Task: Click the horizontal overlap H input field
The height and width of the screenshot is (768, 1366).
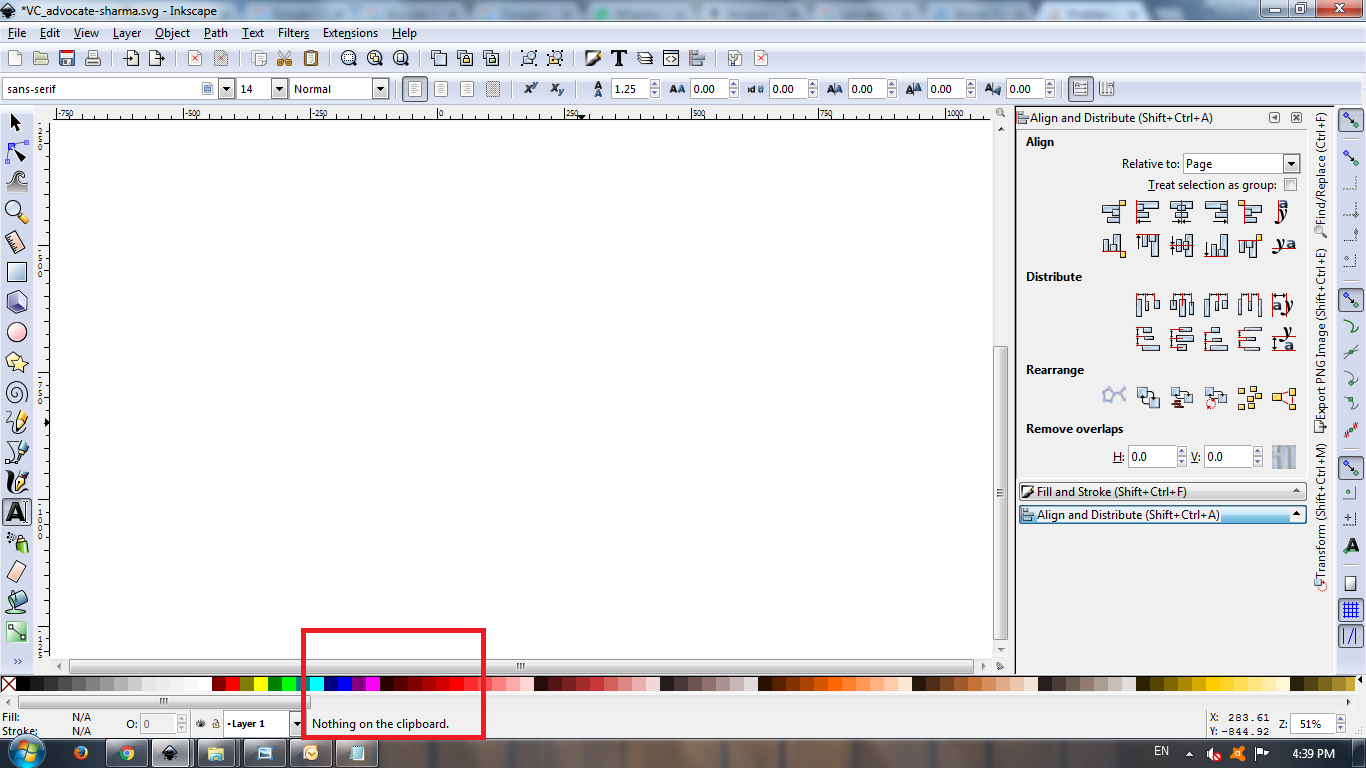Action: pos(1150,457)
